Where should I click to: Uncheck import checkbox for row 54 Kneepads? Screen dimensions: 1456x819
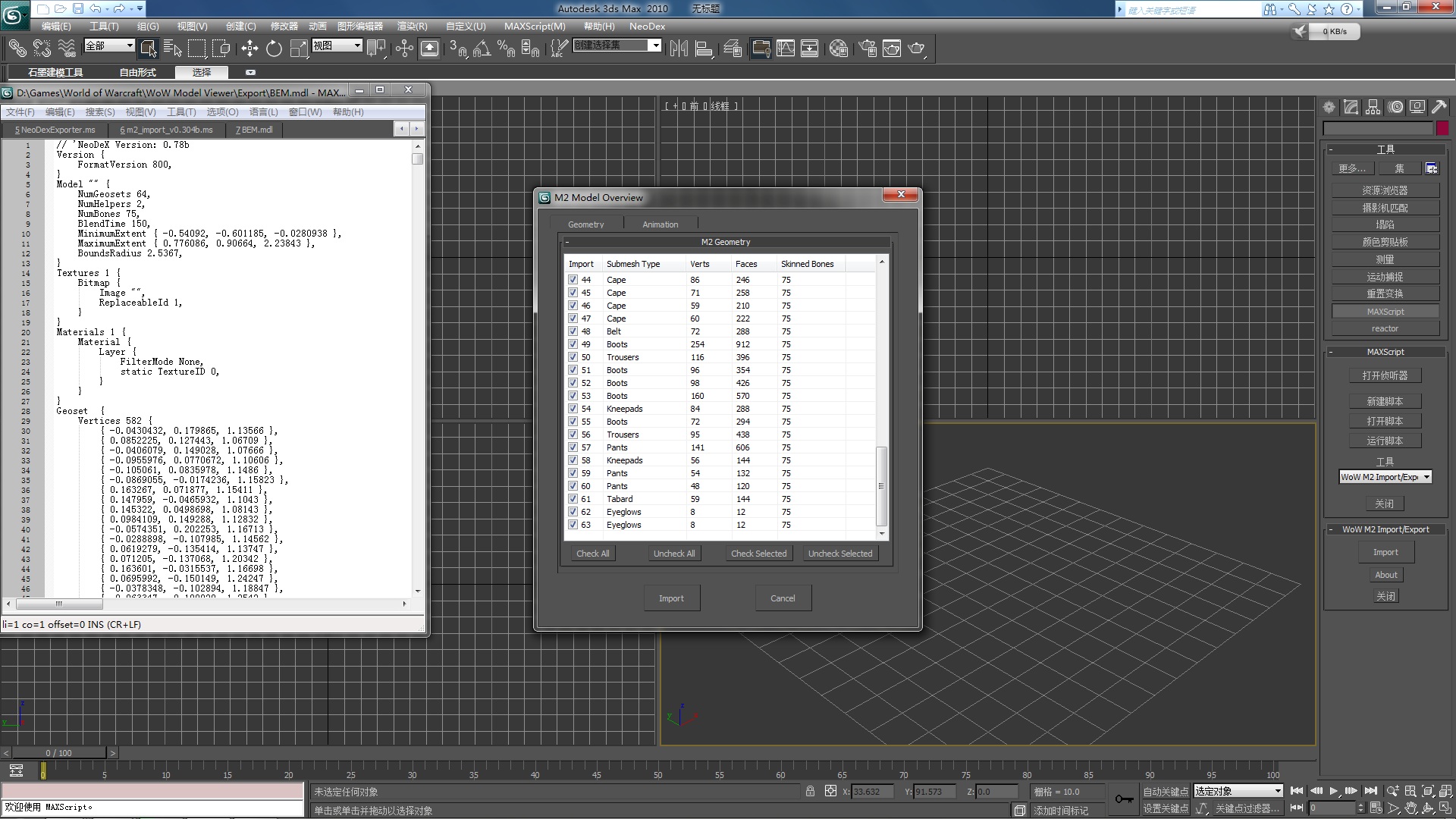(x=573, y=409)
